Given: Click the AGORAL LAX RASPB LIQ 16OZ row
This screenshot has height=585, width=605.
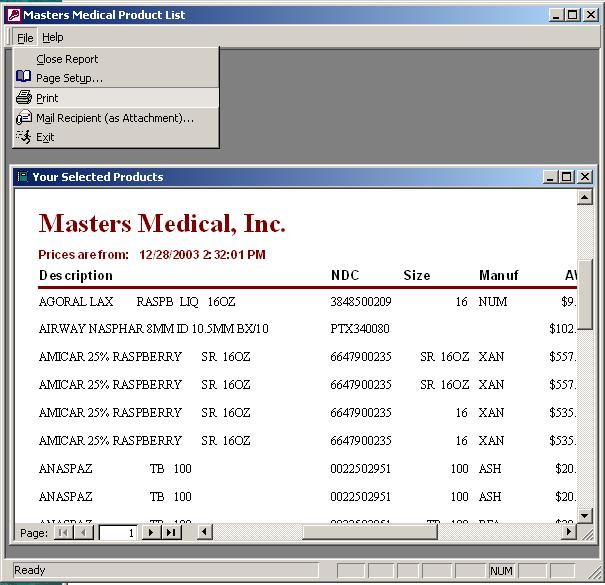Looking at the screenshot, I should coord(307,301).
